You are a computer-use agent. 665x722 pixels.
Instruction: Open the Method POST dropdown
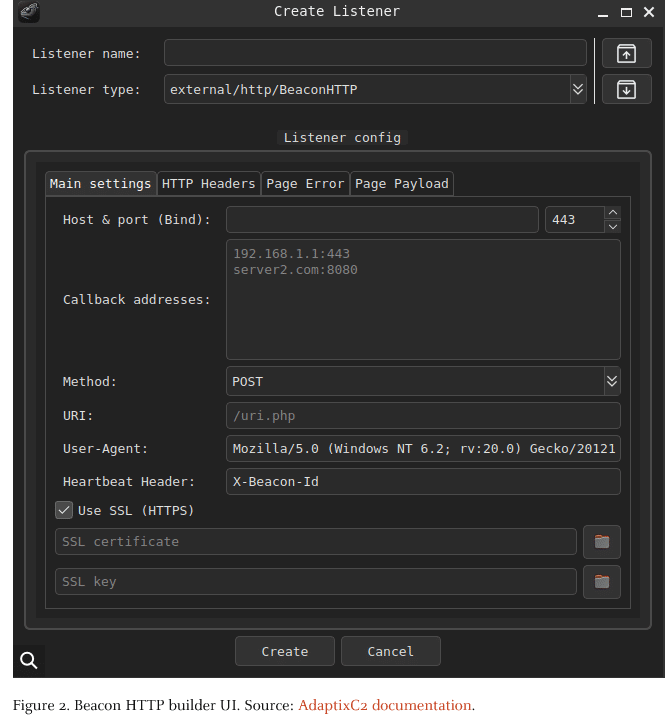[612, 381]
